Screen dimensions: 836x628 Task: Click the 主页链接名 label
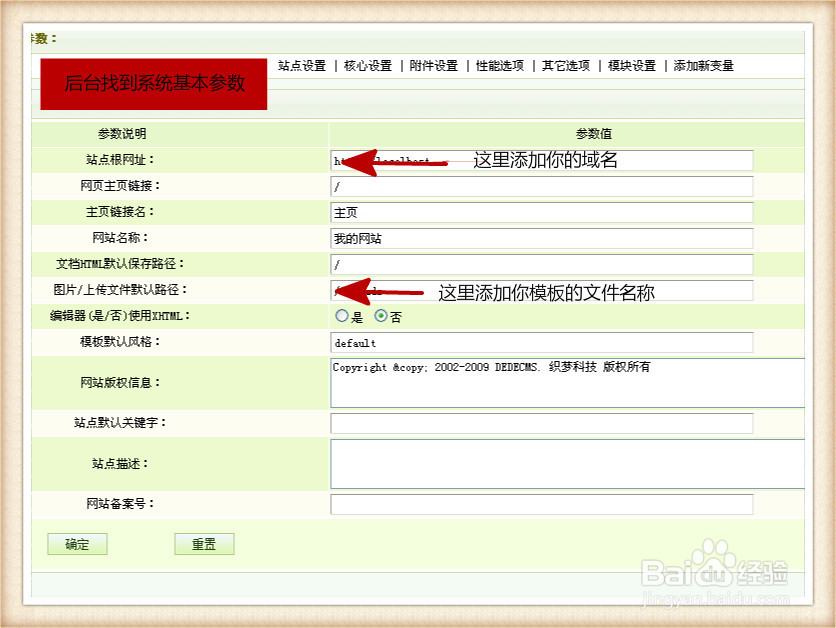120,212
